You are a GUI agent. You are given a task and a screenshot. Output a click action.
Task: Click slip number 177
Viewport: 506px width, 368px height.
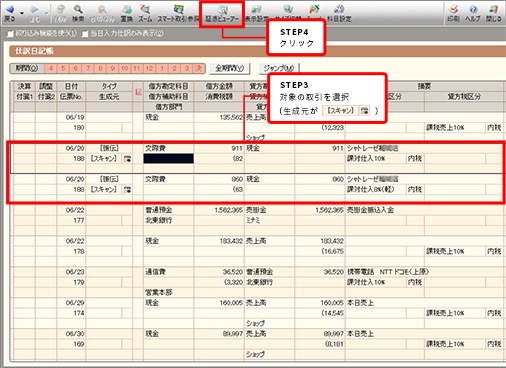(79, 220)
